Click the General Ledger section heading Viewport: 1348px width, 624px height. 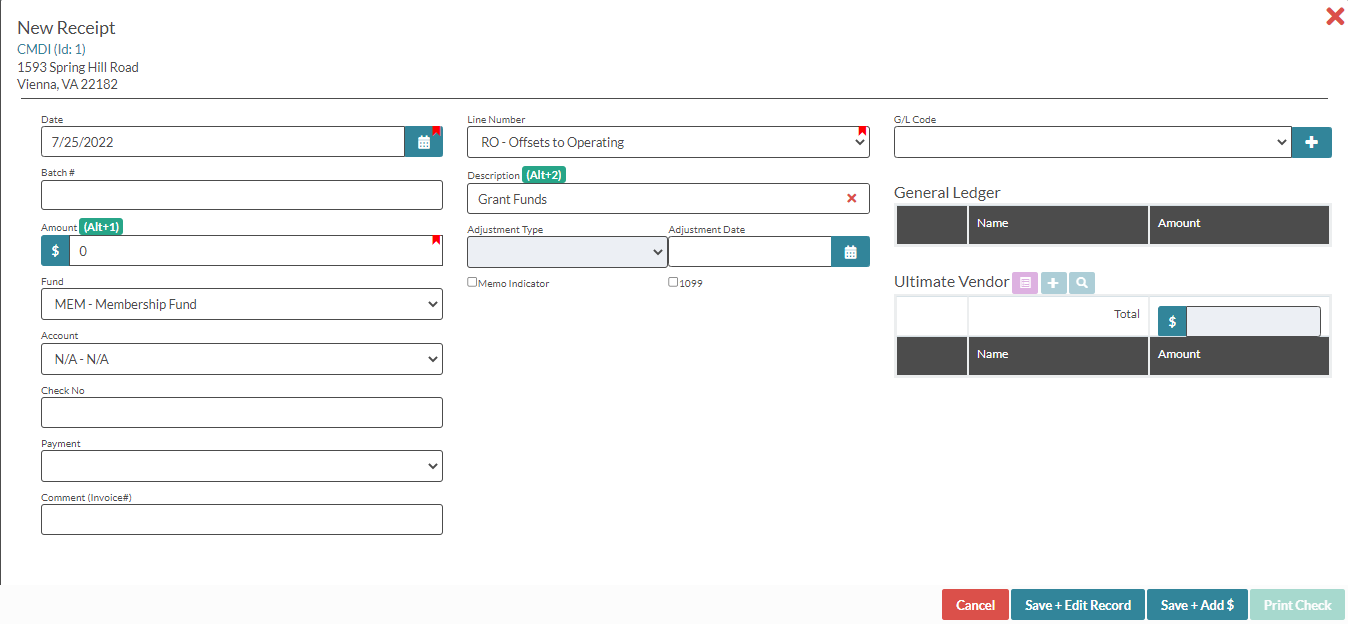pos(947,193)
